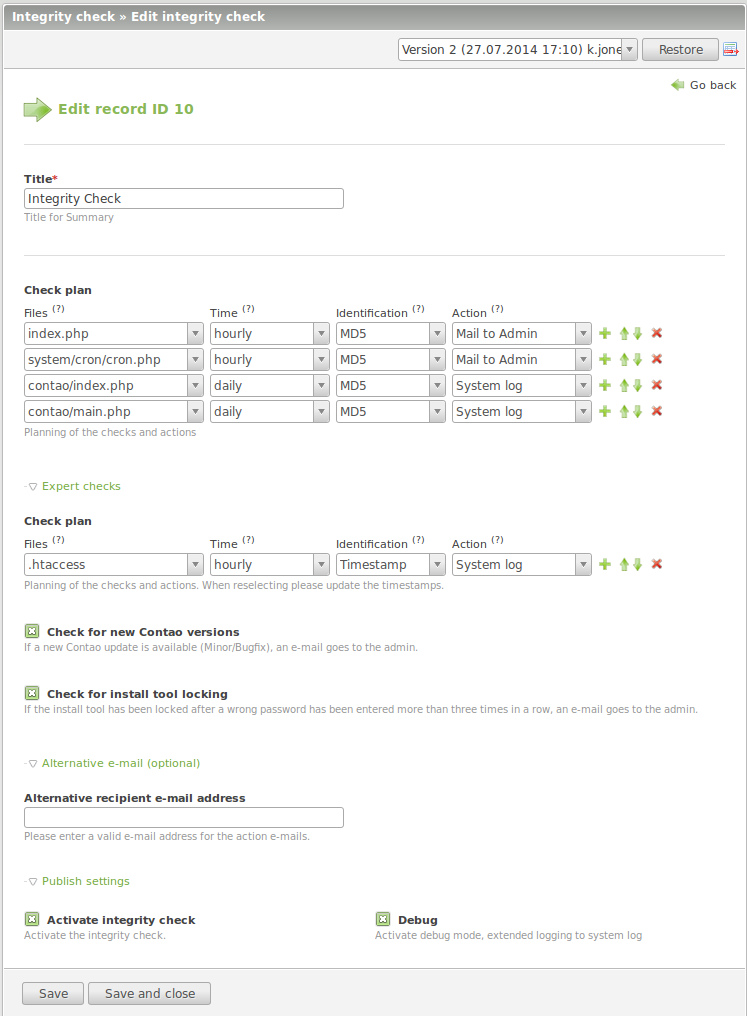Move contao/index.php row up
747x1016 pixels.
[624, 385]
